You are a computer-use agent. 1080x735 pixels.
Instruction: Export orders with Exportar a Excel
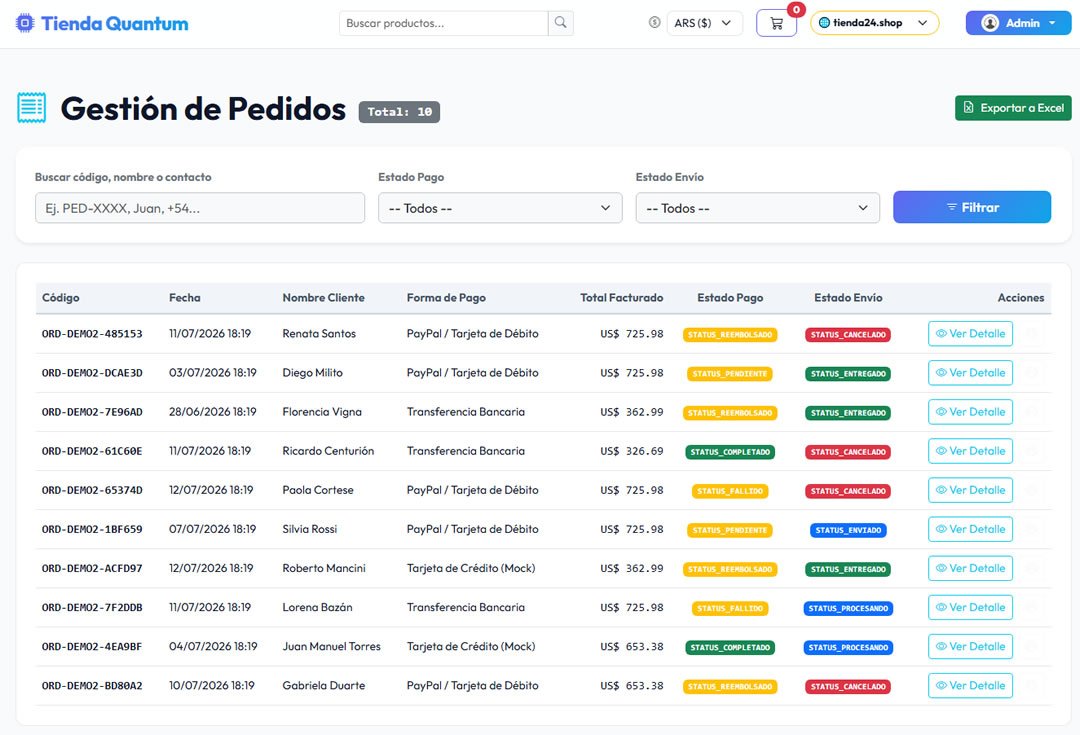[1013, 108]
